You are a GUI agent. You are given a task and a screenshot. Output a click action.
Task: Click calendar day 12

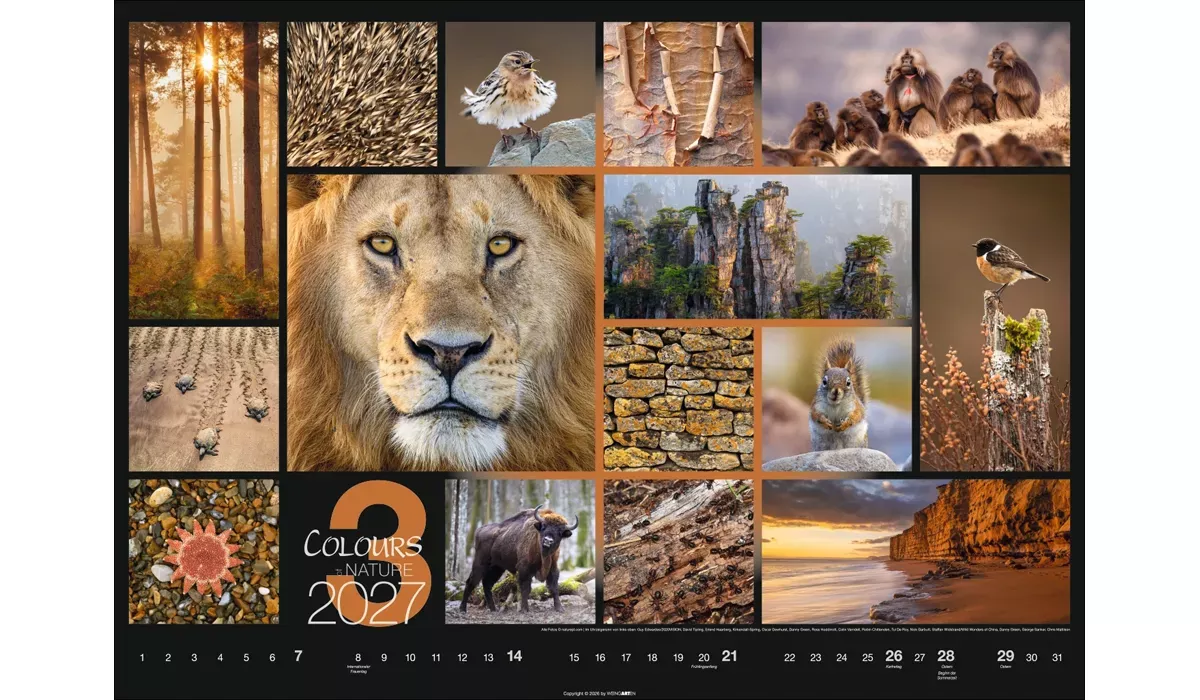tap(462, 657)
